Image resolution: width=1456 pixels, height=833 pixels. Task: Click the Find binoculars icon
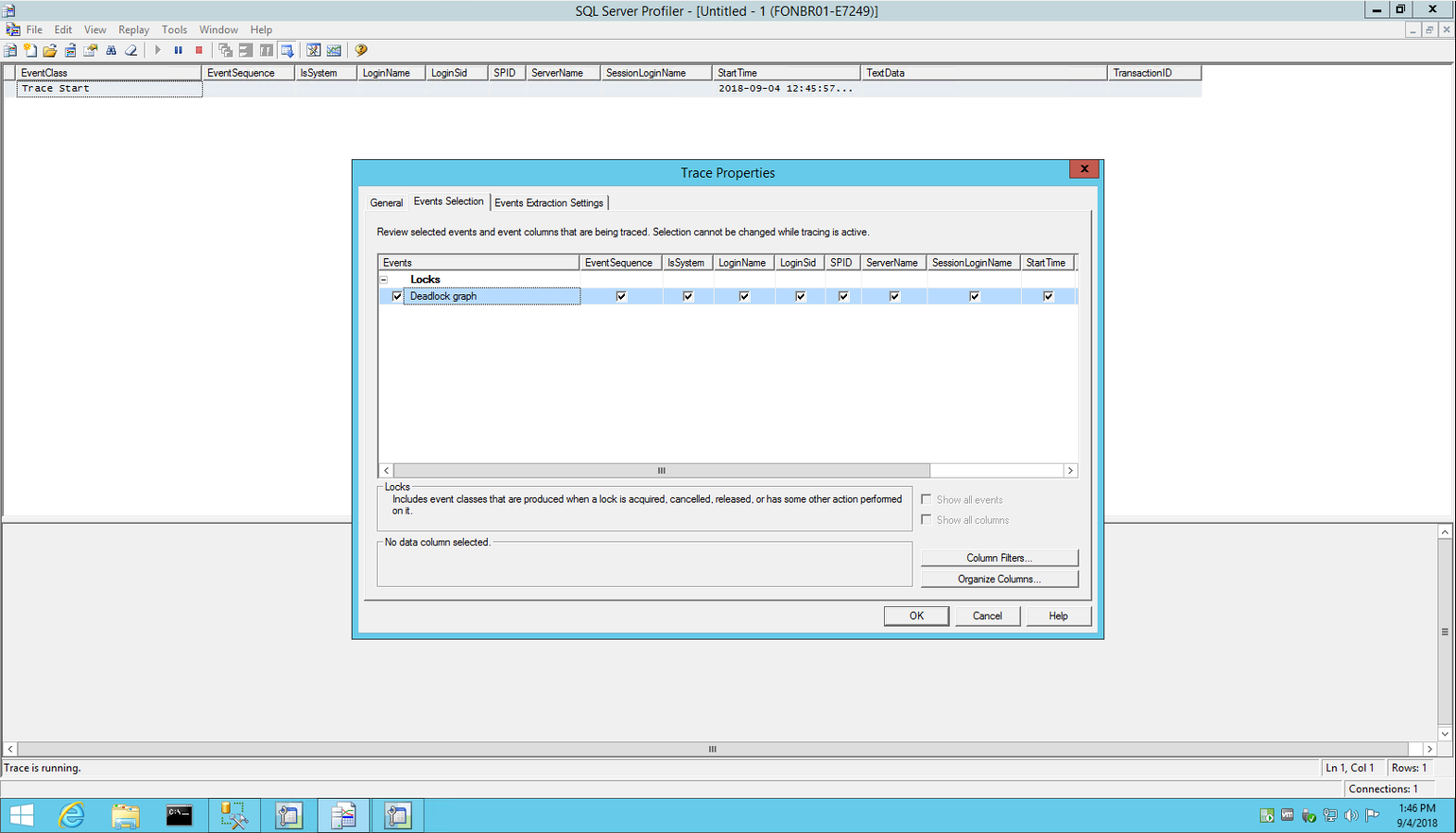[x=111, y=50]
